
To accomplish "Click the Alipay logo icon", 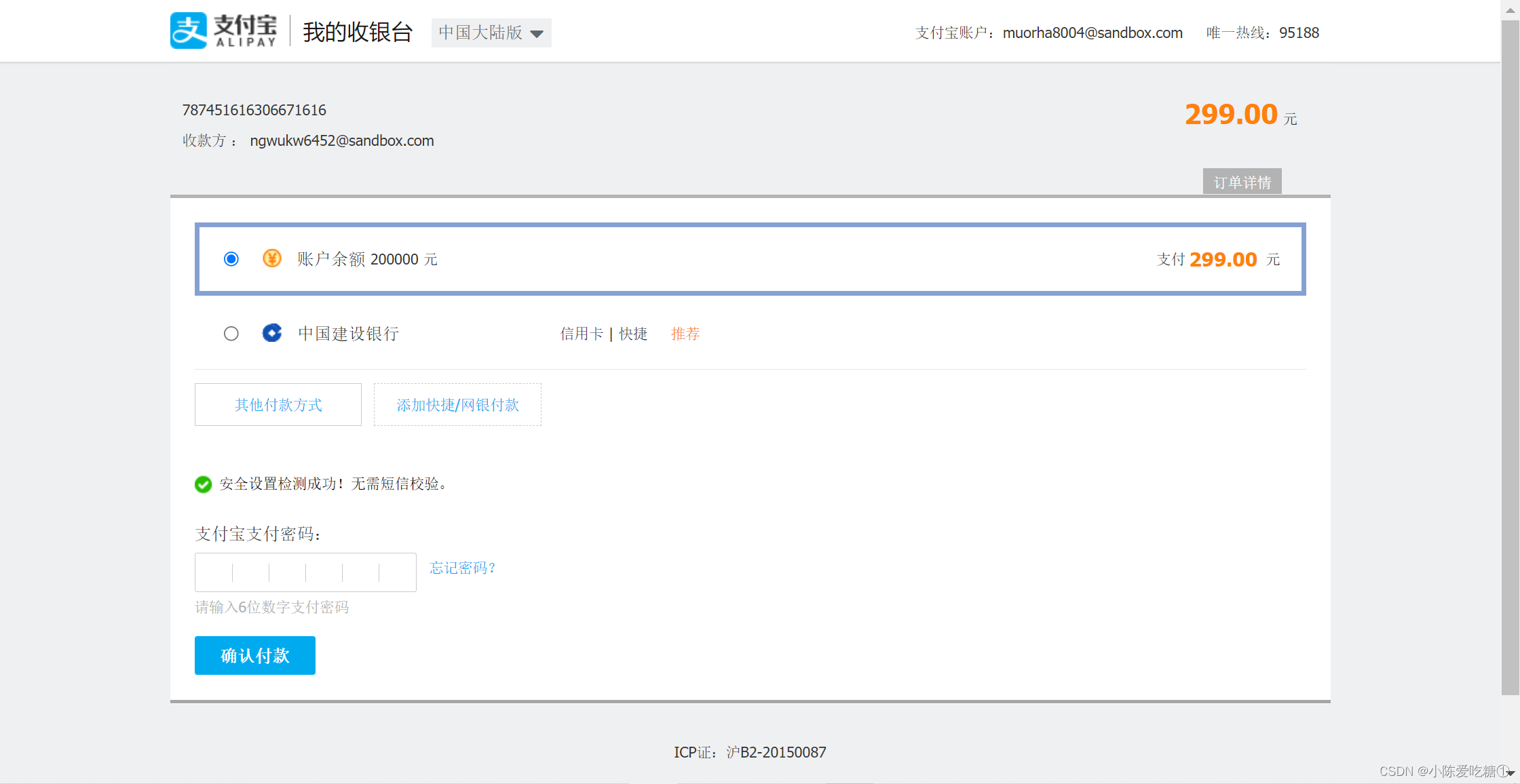I will point(188,31).
